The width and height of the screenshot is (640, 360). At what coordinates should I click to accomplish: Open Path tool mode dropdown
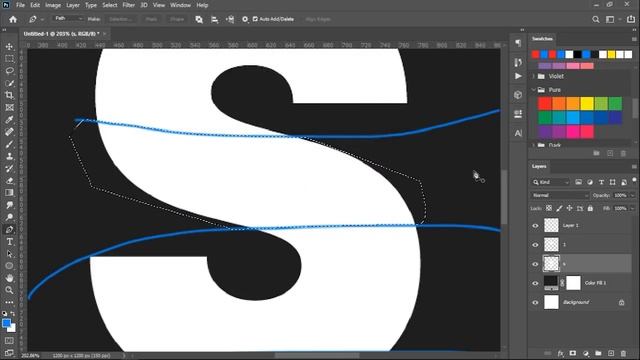pos(68,19)
